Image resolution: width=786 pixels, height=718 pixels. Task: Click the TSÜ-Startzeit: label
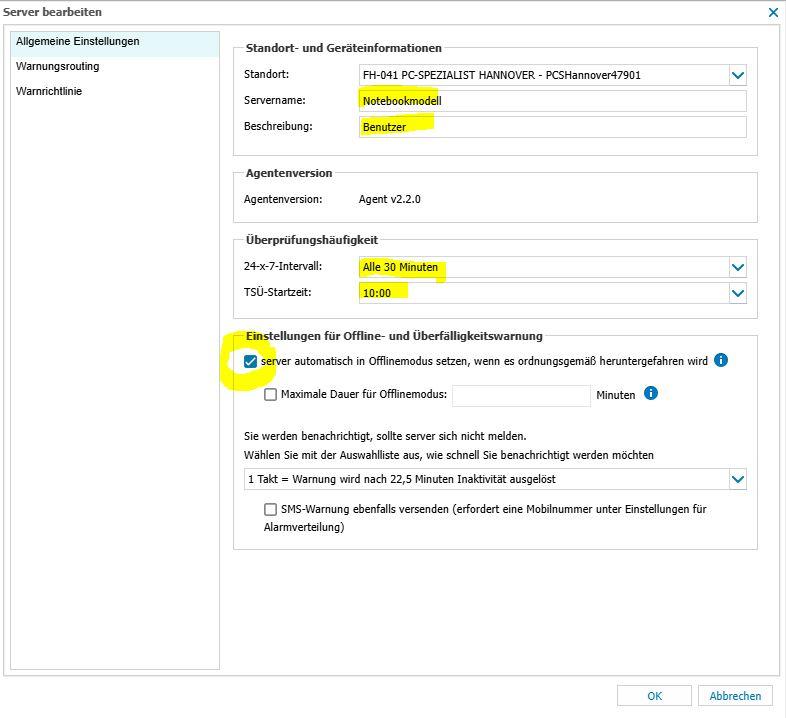click(x=278, y=292)
